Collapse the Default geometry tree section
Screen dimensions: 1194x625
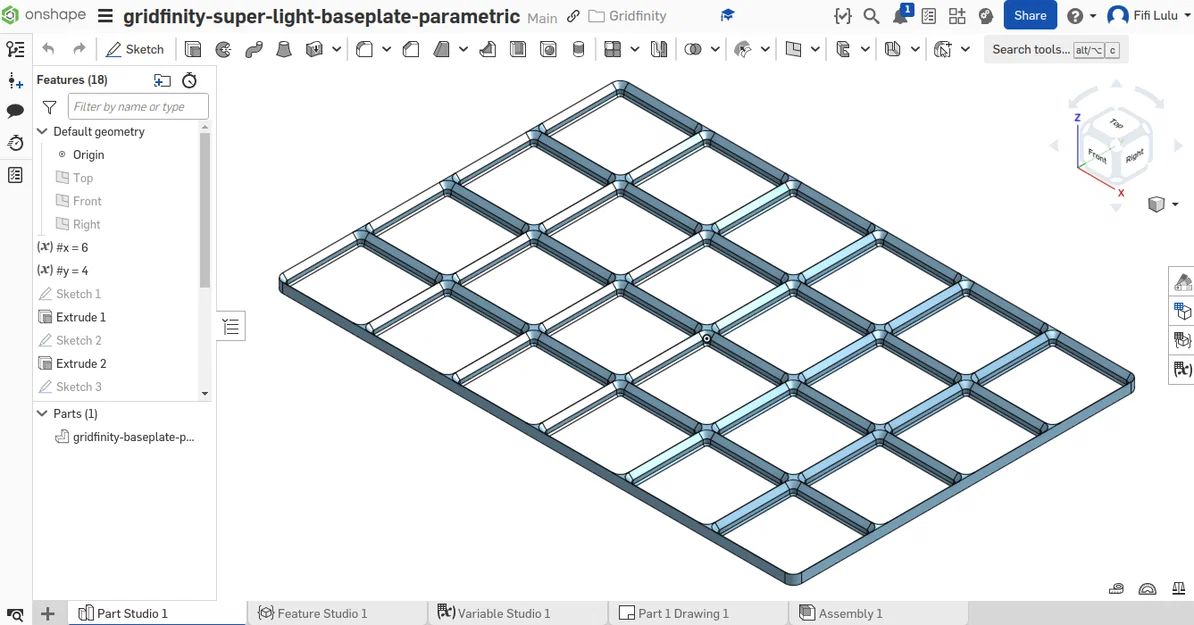(41, 131)
